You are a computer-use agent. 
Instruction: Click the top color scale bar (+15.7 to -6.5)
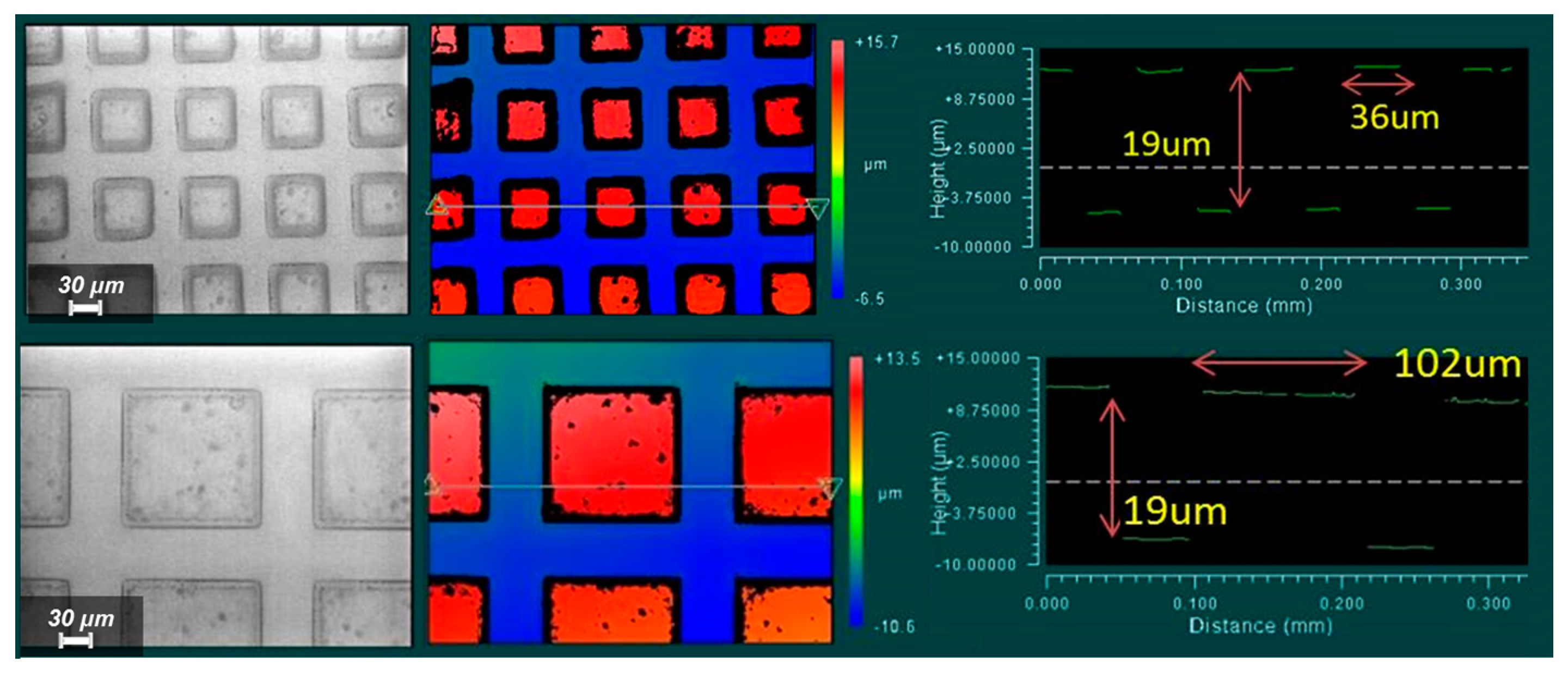pos(838,169)
